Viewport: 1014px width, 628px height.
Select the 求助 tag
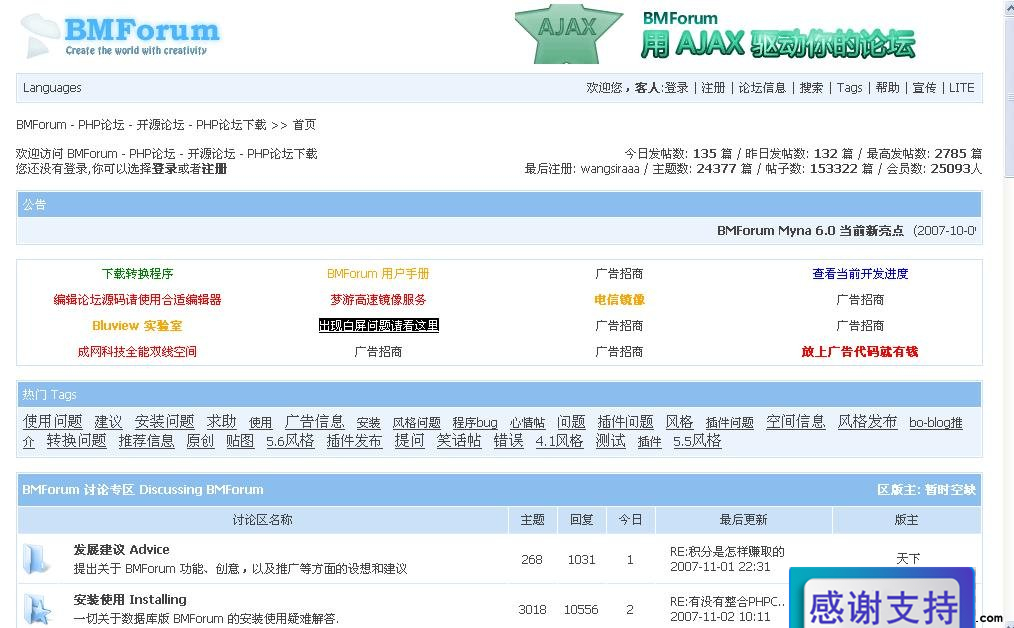click(x=222, y=422)
